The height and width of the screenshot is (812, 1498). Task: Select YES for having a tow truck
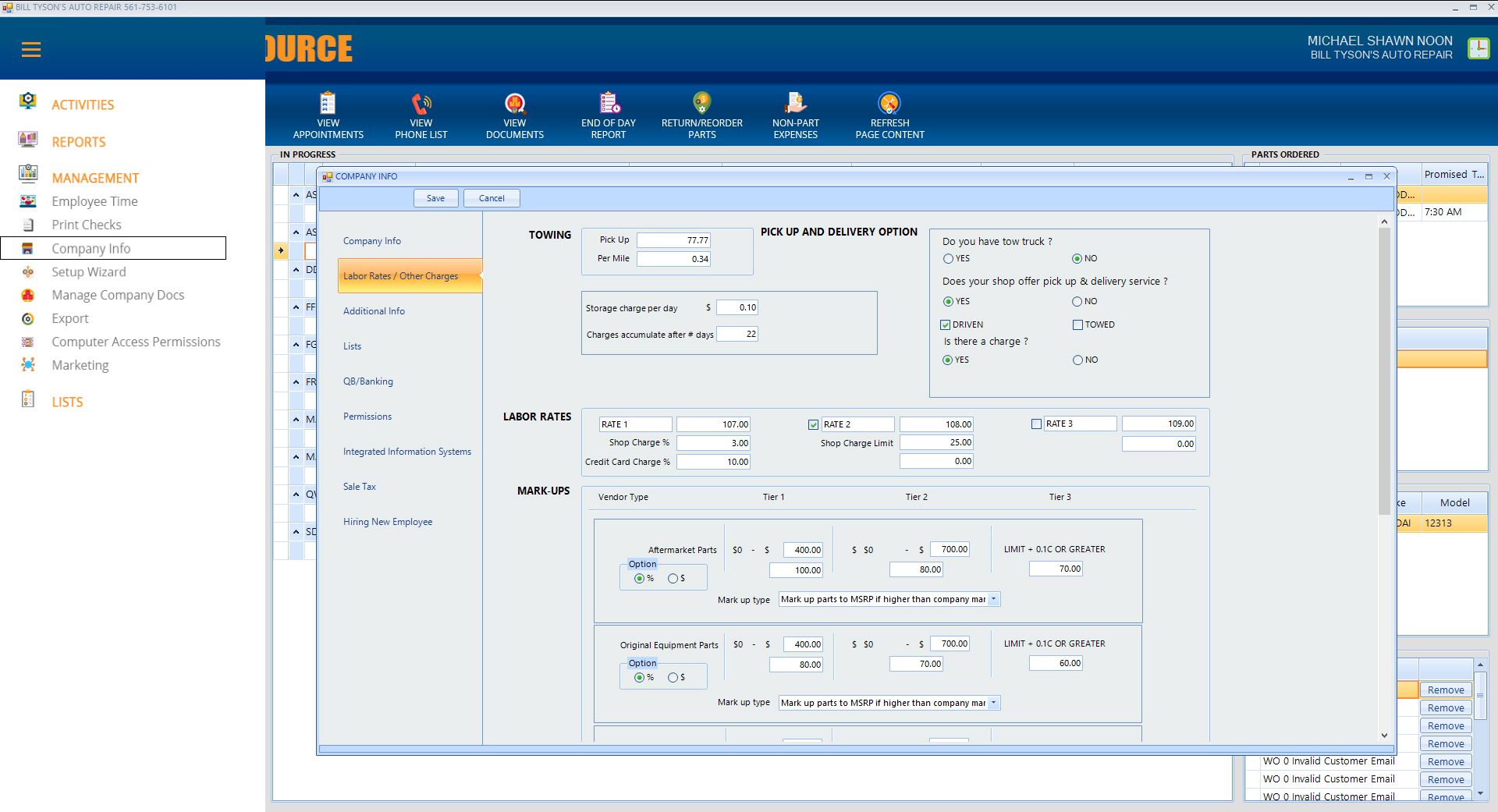pyautogui.click(x=948, y=259)
